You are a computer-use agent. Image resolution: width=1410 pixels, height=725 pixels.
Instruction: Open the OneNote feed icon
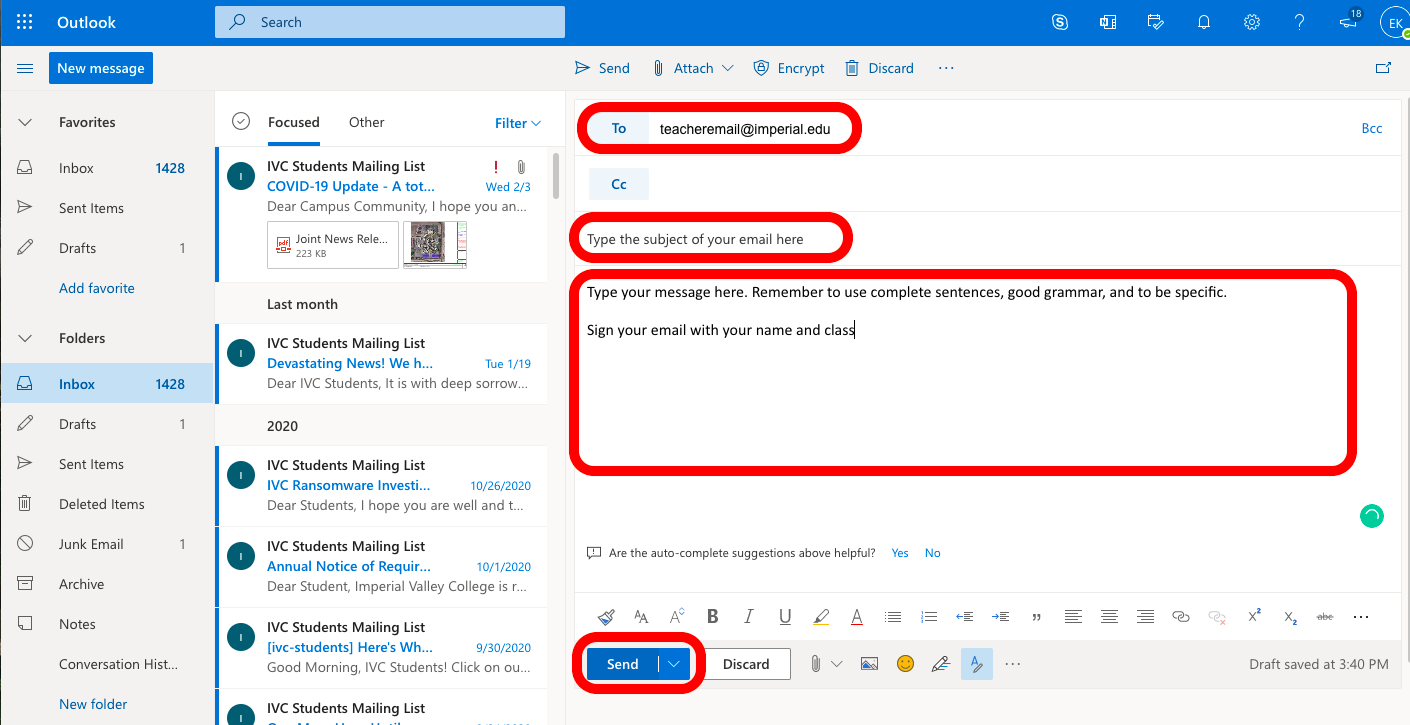click(1108, 22)
